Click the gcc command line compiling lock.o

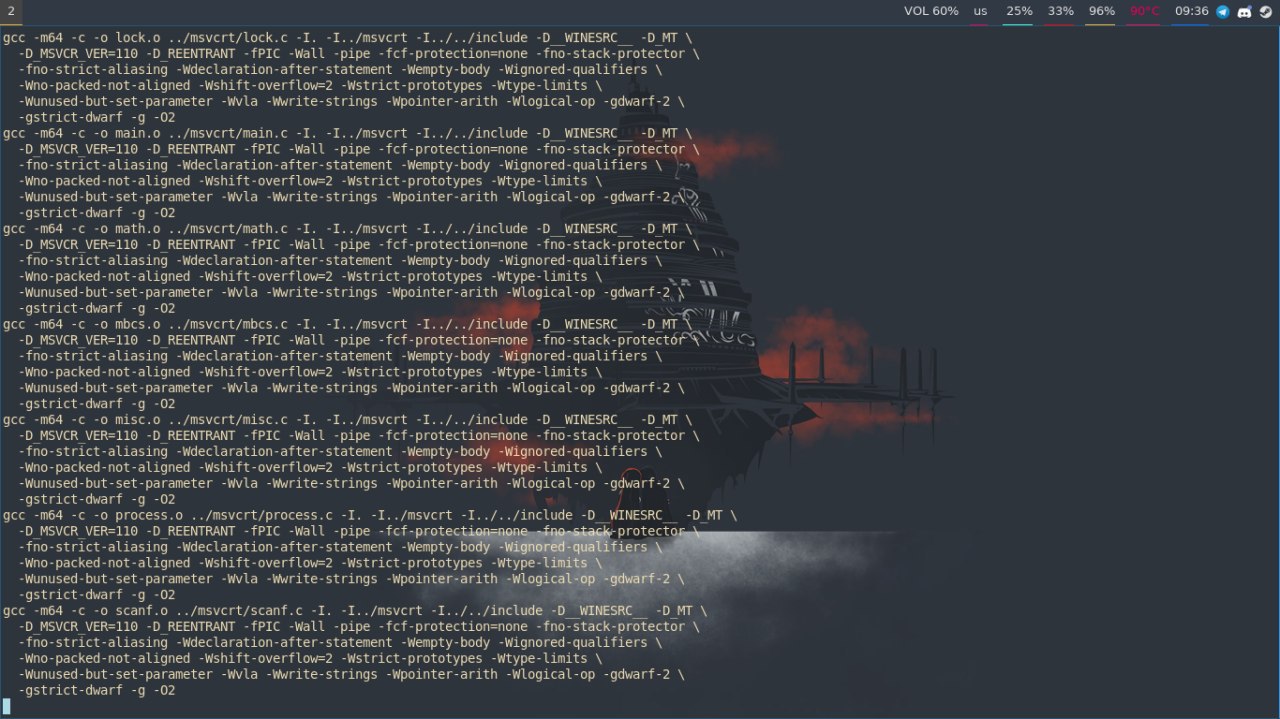coord(347,37)
